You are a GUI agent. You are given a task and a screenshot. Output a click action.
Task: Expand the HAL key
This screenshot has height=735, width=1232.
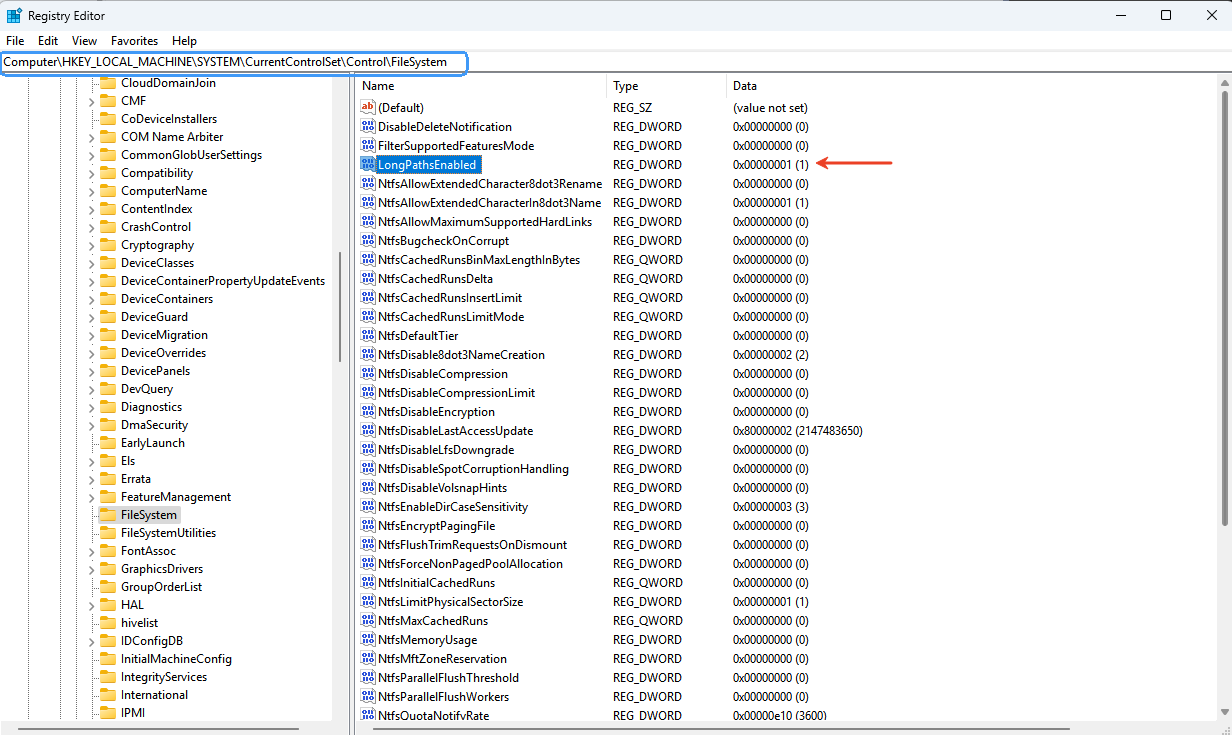click(x=91, y=605)
